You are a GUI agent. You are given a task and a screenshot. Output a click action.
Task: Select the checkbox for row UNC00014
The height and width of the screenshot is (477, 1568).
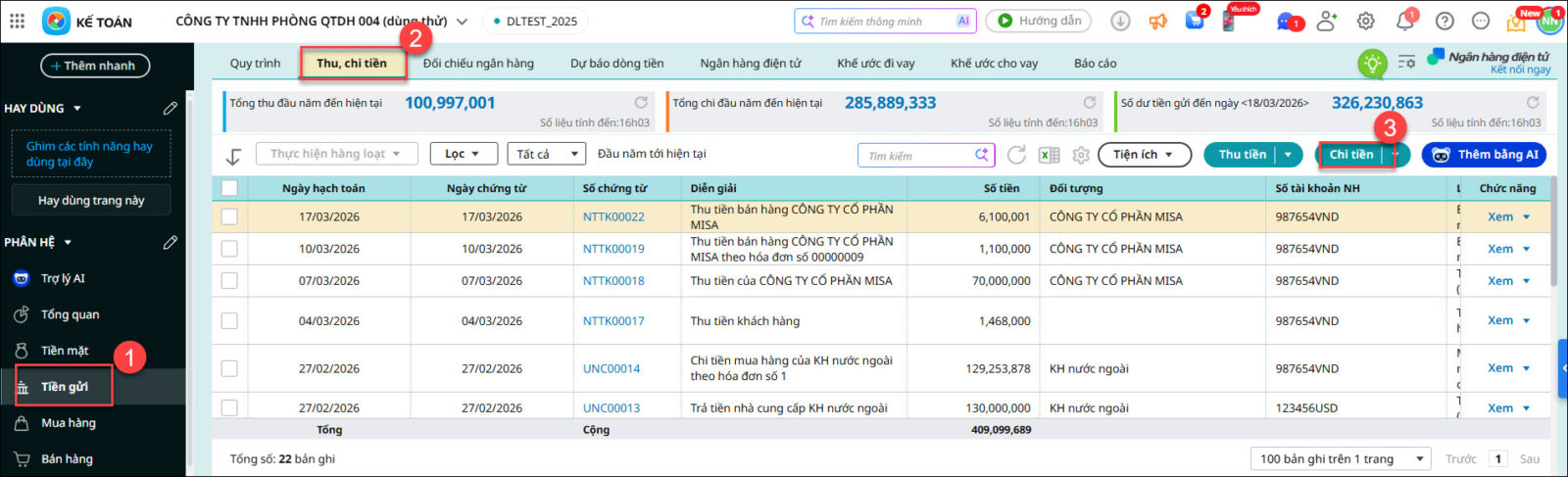(x=229, y=368)
